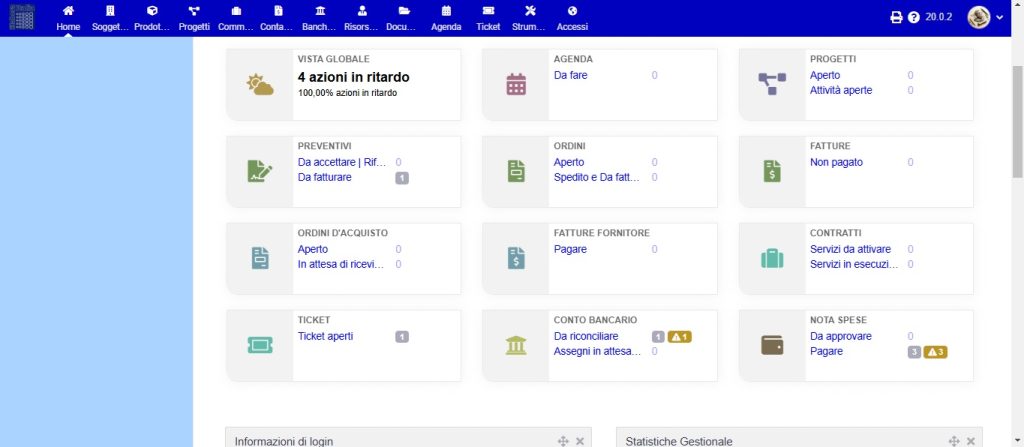Image resolution: width=1024 pixels, height=447 pixels.
Task: Select the Ticket icon in top menu
Action: (x=488, y=10)
